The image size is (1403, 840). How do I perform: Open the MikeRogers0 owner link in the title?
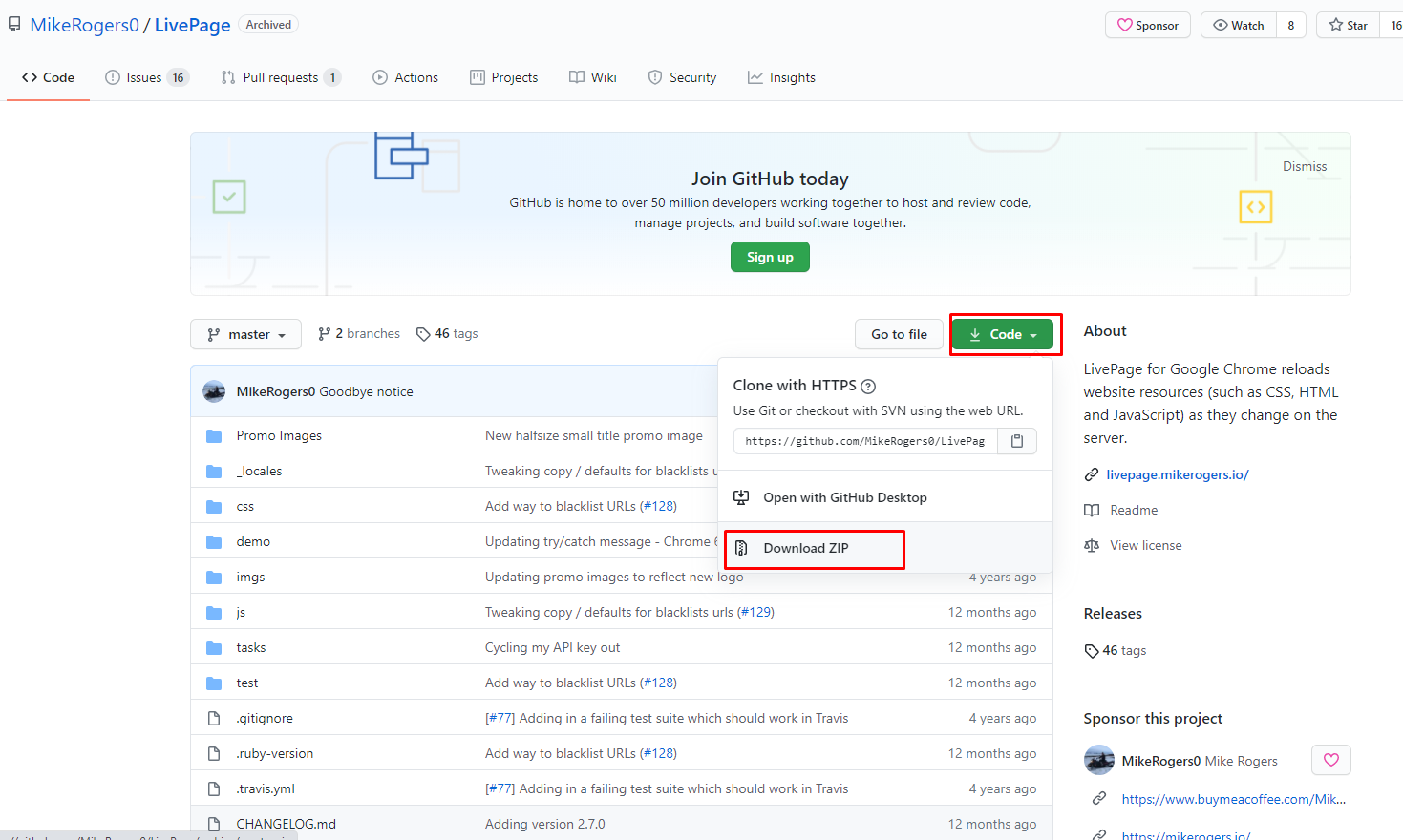(x=85, y=25)
